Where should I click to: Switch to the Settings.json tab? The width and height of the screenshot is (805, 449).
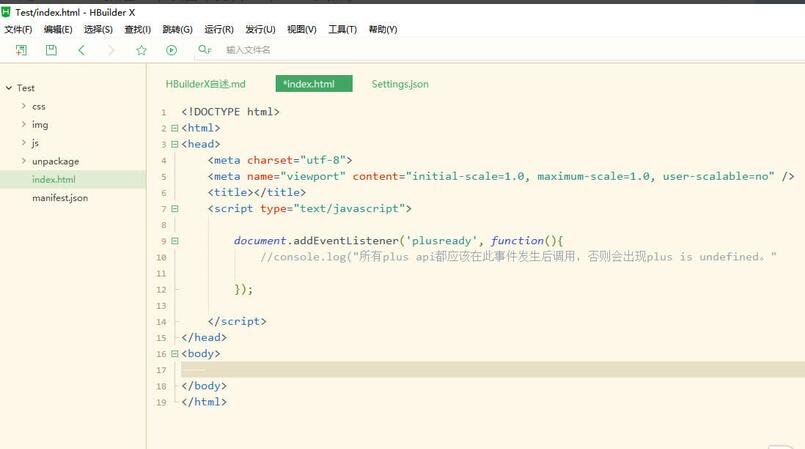[399, 84]
